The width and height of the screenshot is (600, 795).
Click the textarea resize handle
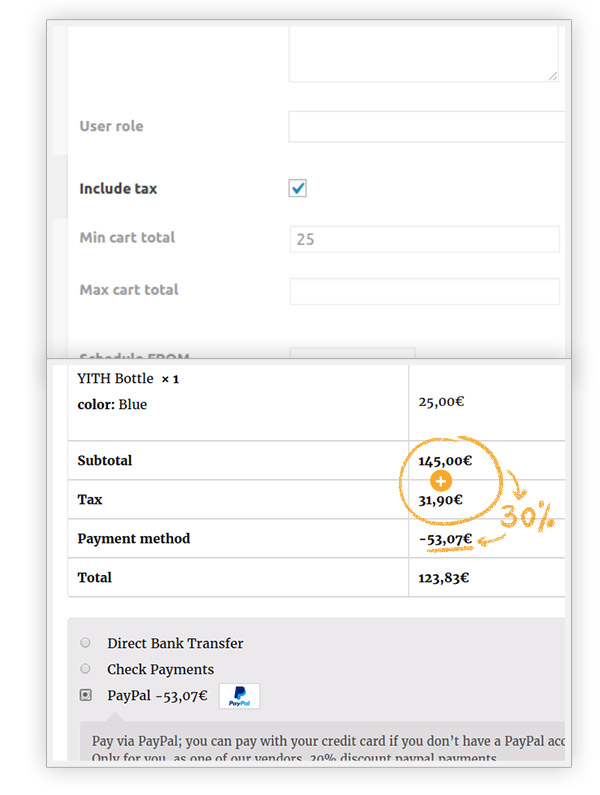pos(553,75)
